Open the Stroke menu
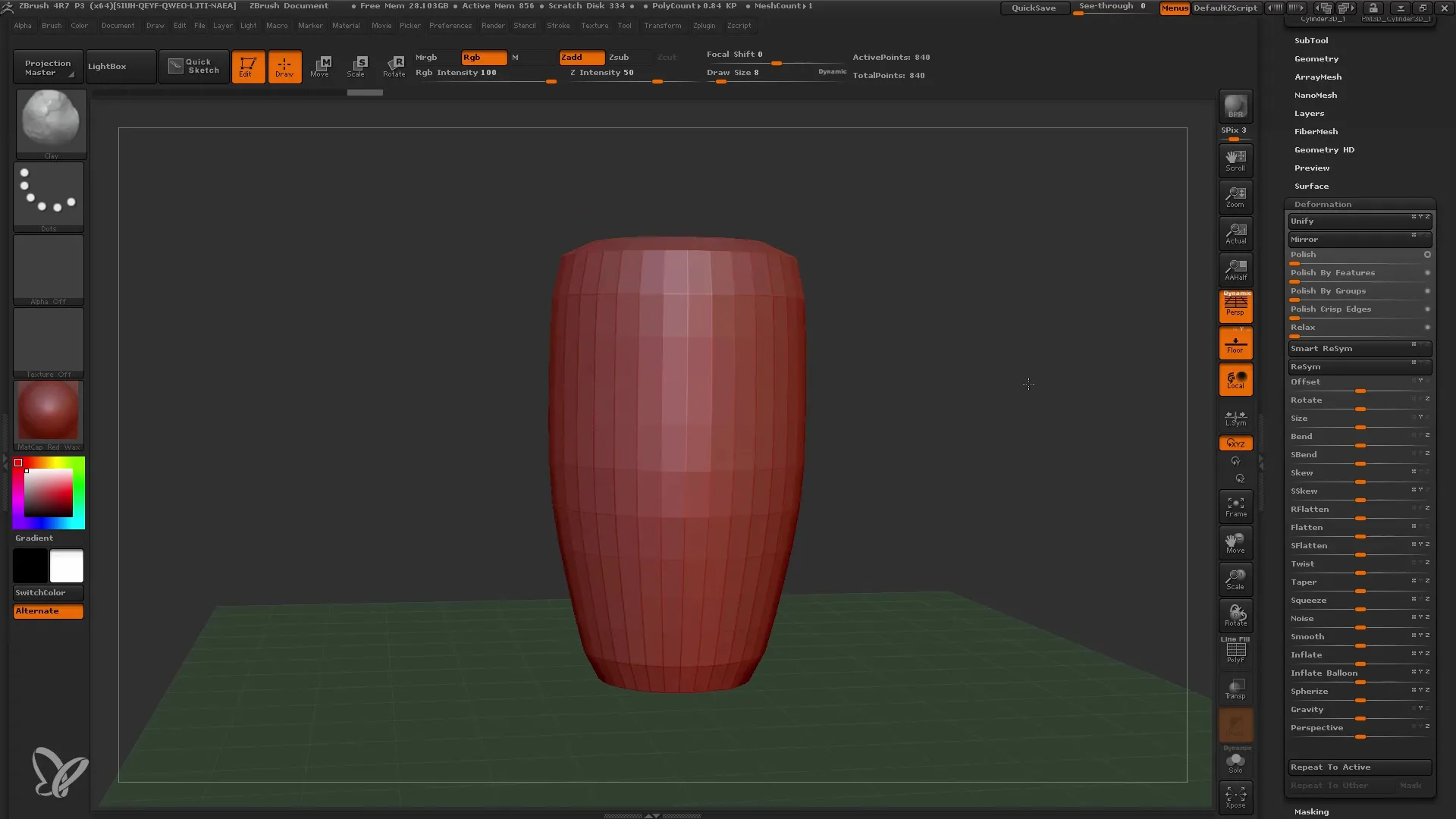This screenshot has height=819, width=1456. coord(557,25)
